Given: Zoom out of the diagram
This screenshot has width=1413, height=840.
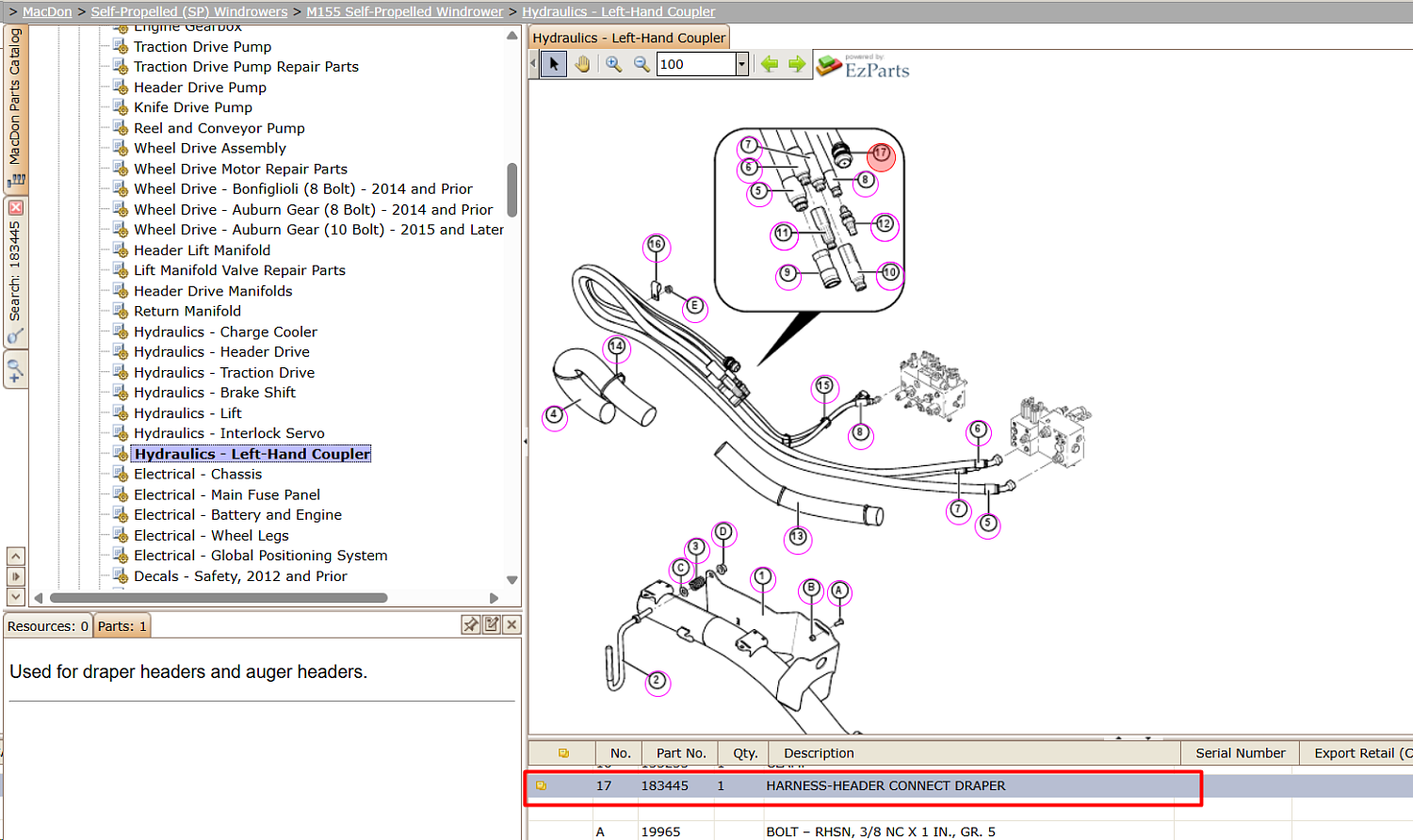Looking at the screenshot, I should (642, 64).
